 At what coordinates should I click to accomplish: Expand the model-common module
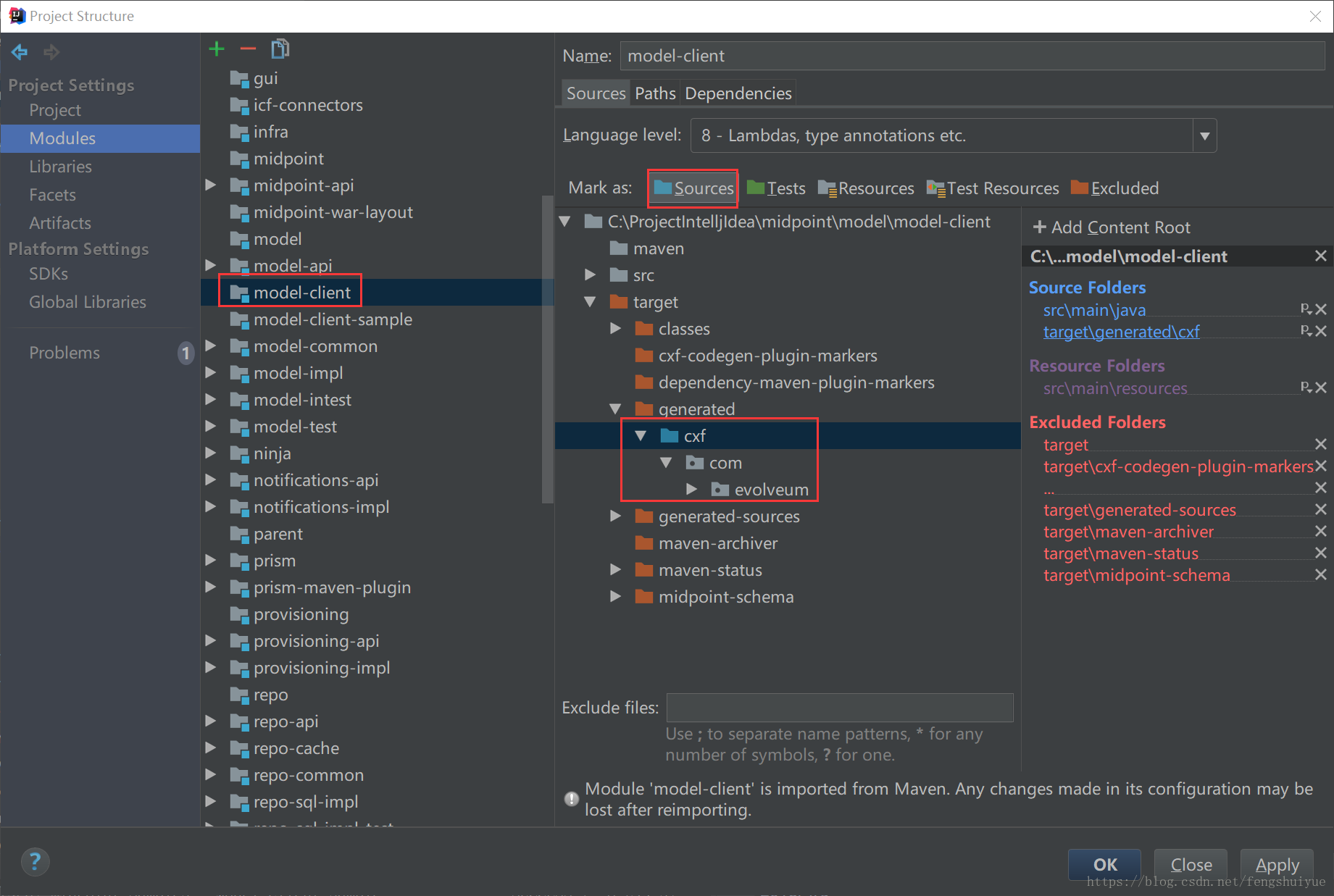[x=211, y=346]
